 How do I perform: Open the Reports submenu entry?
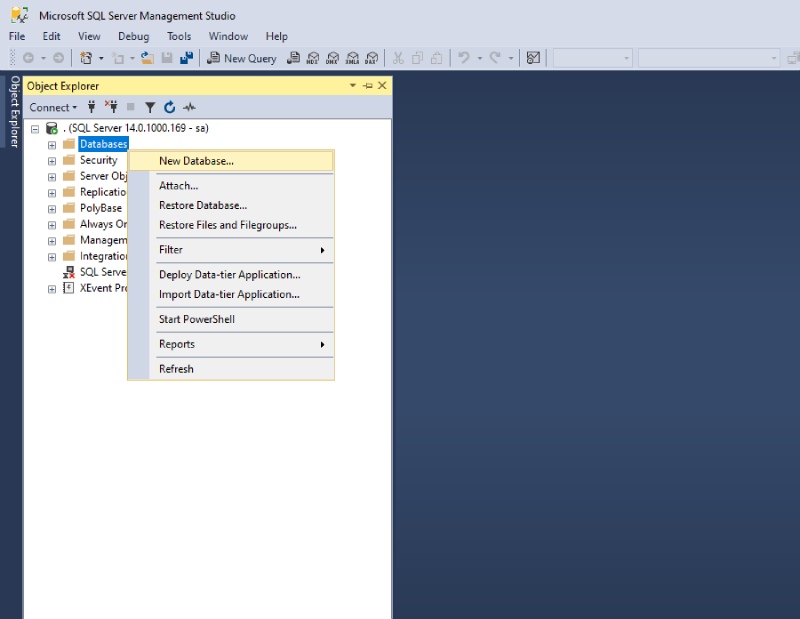tap(177, 344)
